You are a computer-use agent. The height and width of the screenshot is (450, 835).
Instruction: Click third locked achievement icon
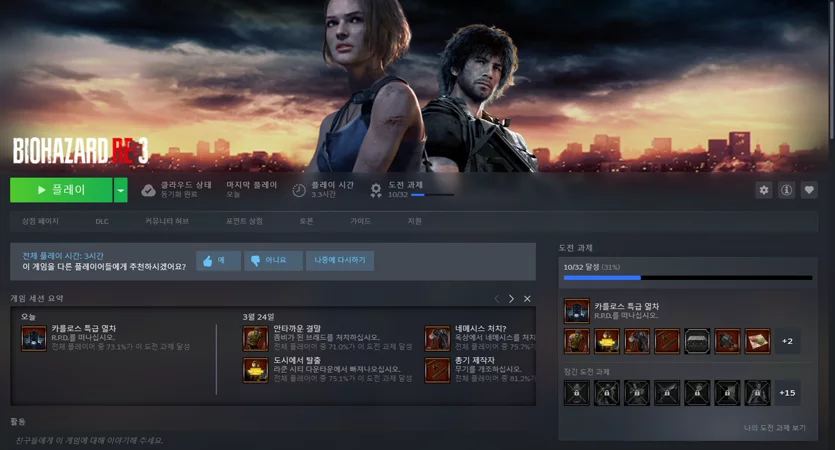pos(637,393)
